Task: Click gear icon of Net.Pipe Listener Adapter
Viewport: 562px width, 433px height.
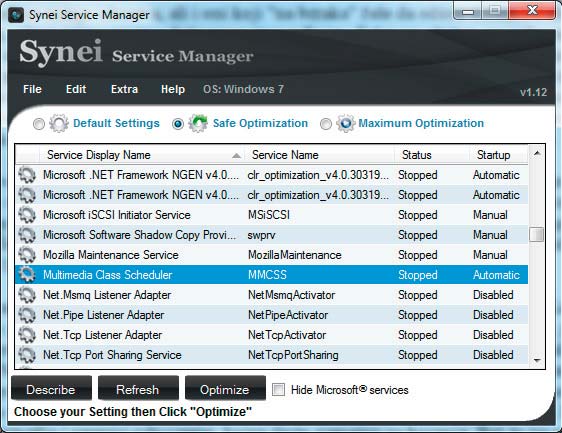Action: [x=27, y=315]
